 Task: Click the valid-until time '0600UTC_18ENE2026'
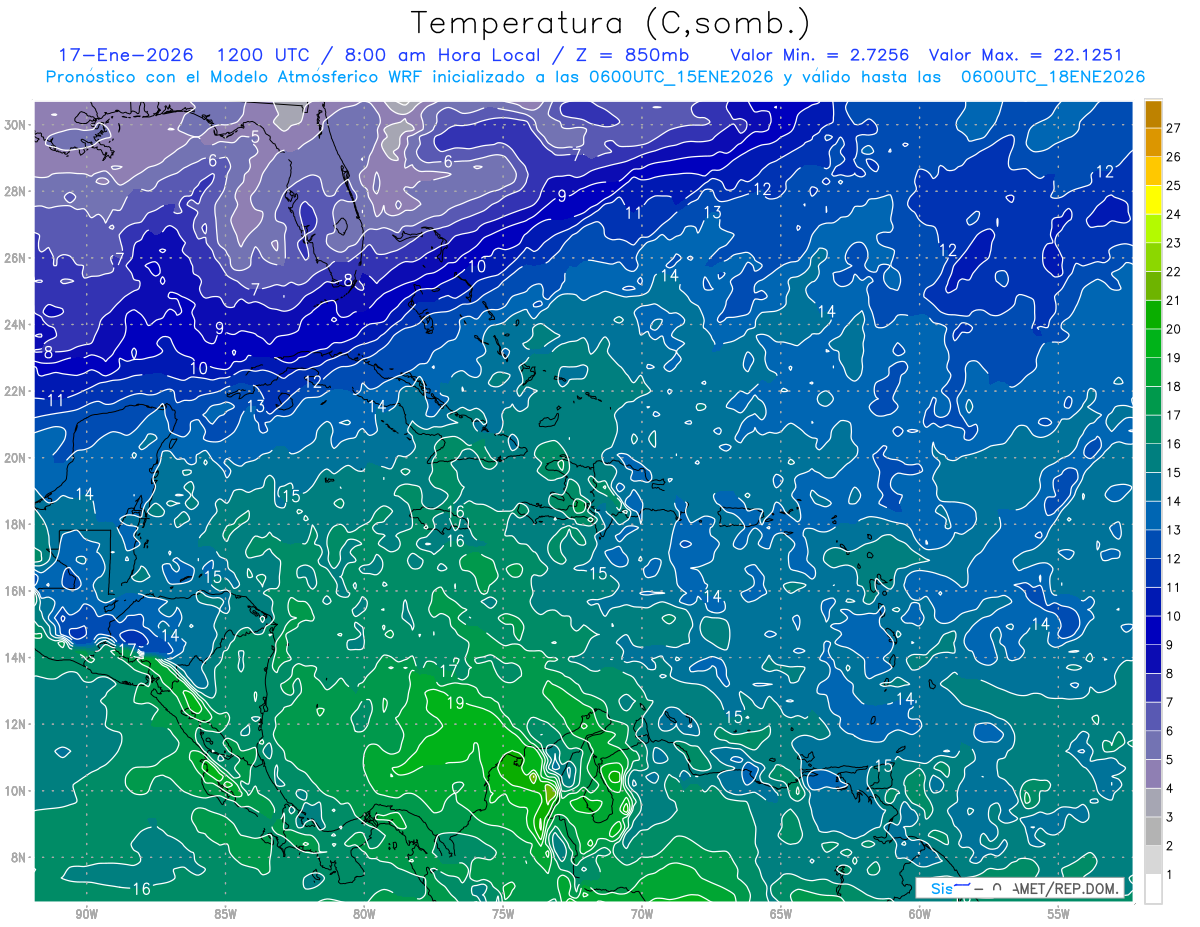click(x=1054, y=77)
